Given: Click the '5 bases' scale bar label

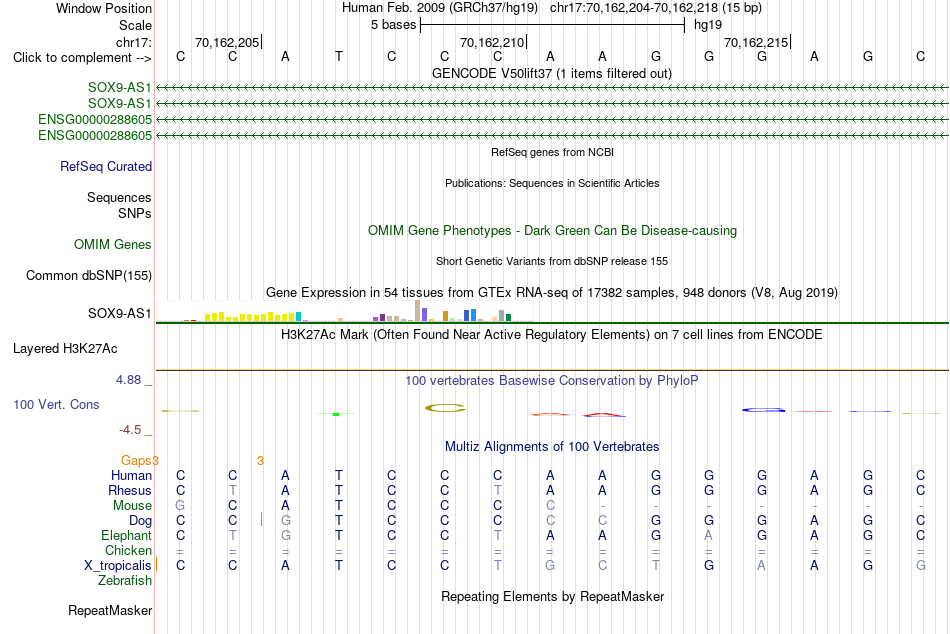Looking at the screenshot, I should (x=394, y=25).
